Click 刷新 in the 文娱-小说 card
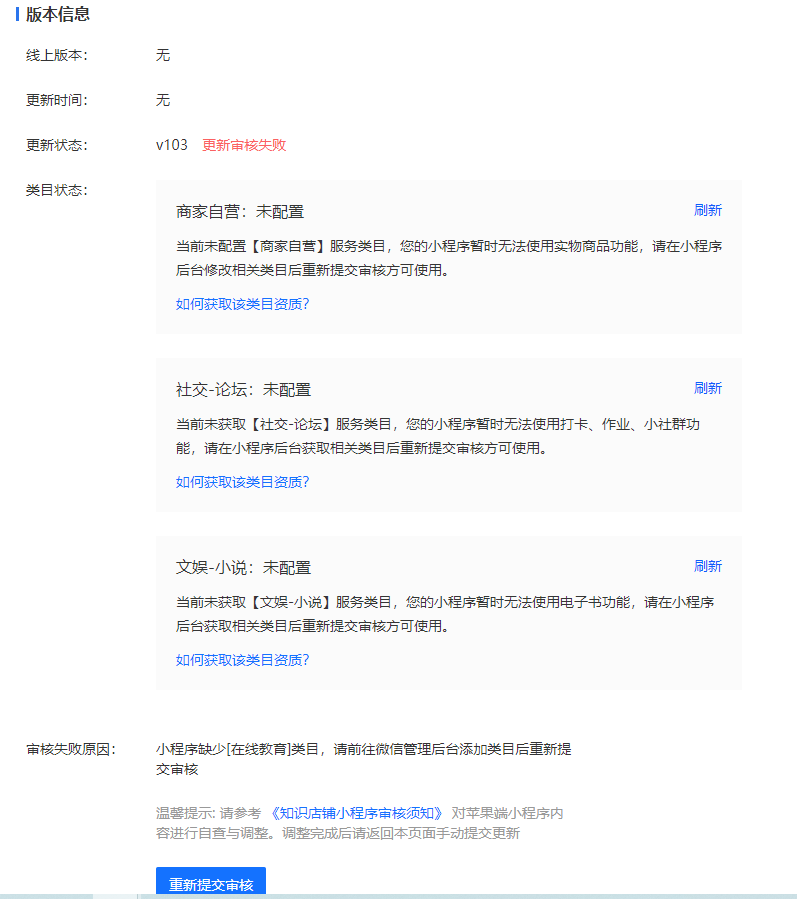Screen dimensions: 797x899 coord(708,566)
